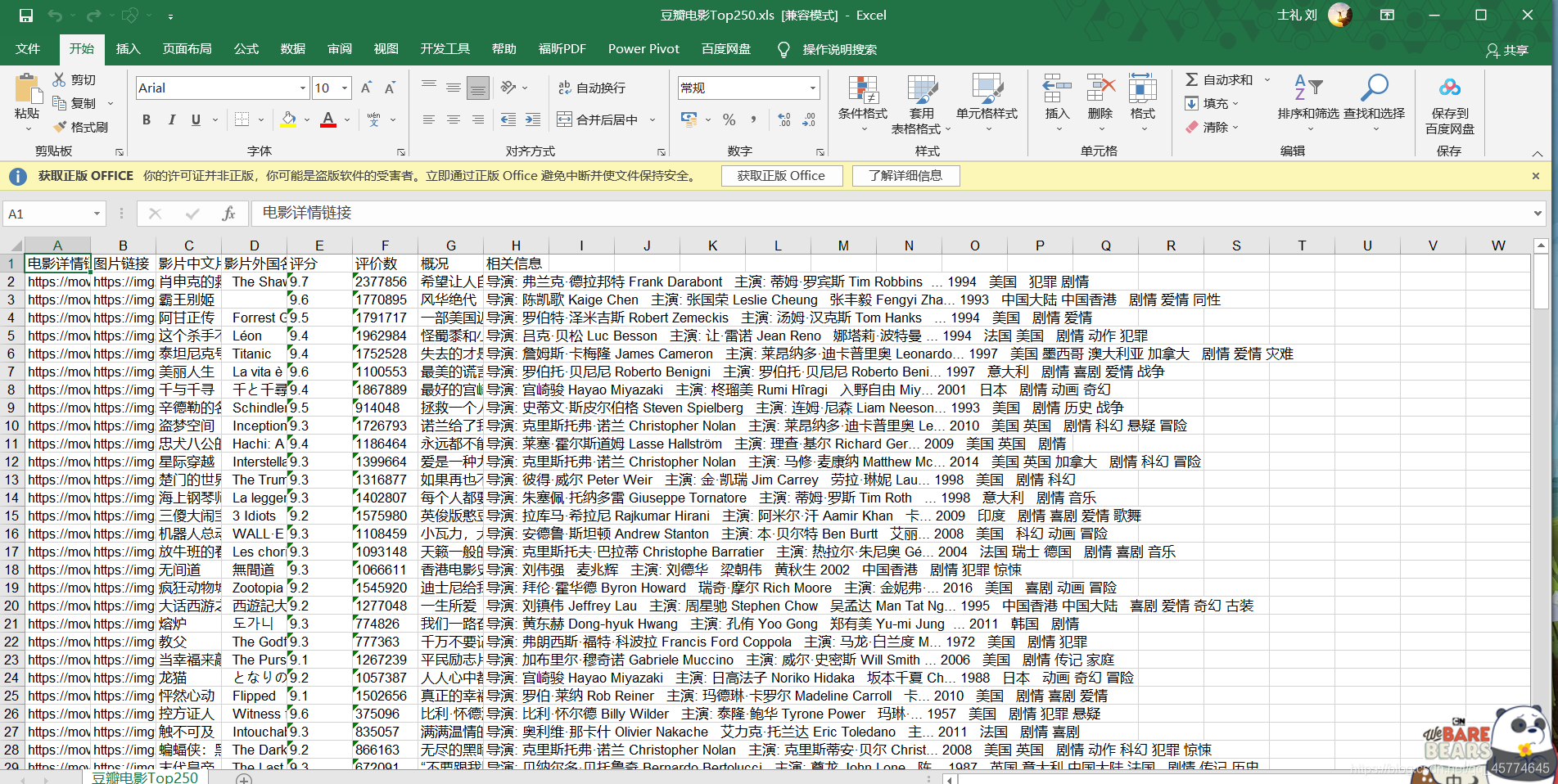Click the decrease indent icon
The width and height of the screenshot is (1558, 784).
(x=508, y=119)
